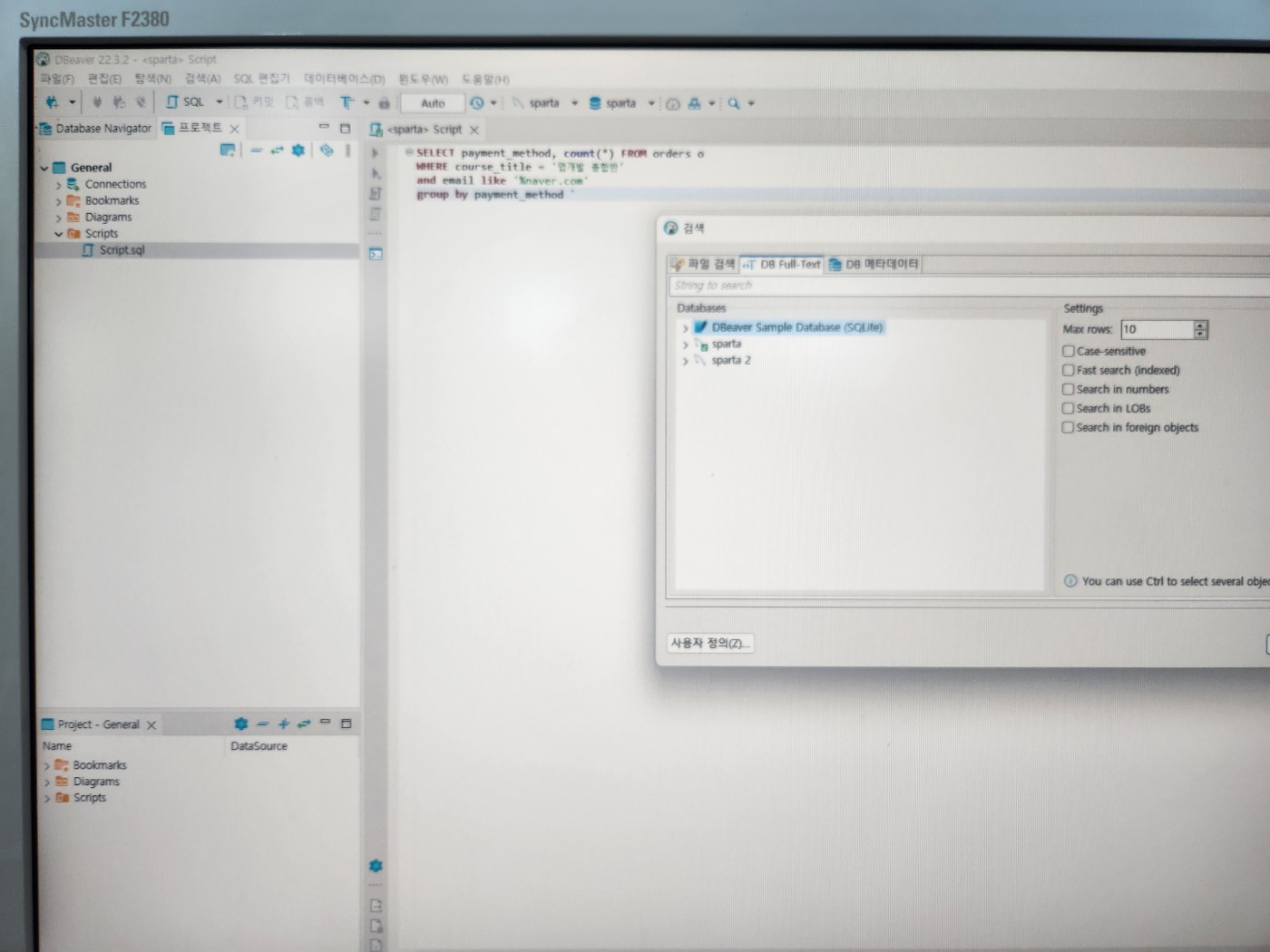1270x952 pixels.
Task: Expand the sparta database node in search dialog
Action: pos(685,345)
